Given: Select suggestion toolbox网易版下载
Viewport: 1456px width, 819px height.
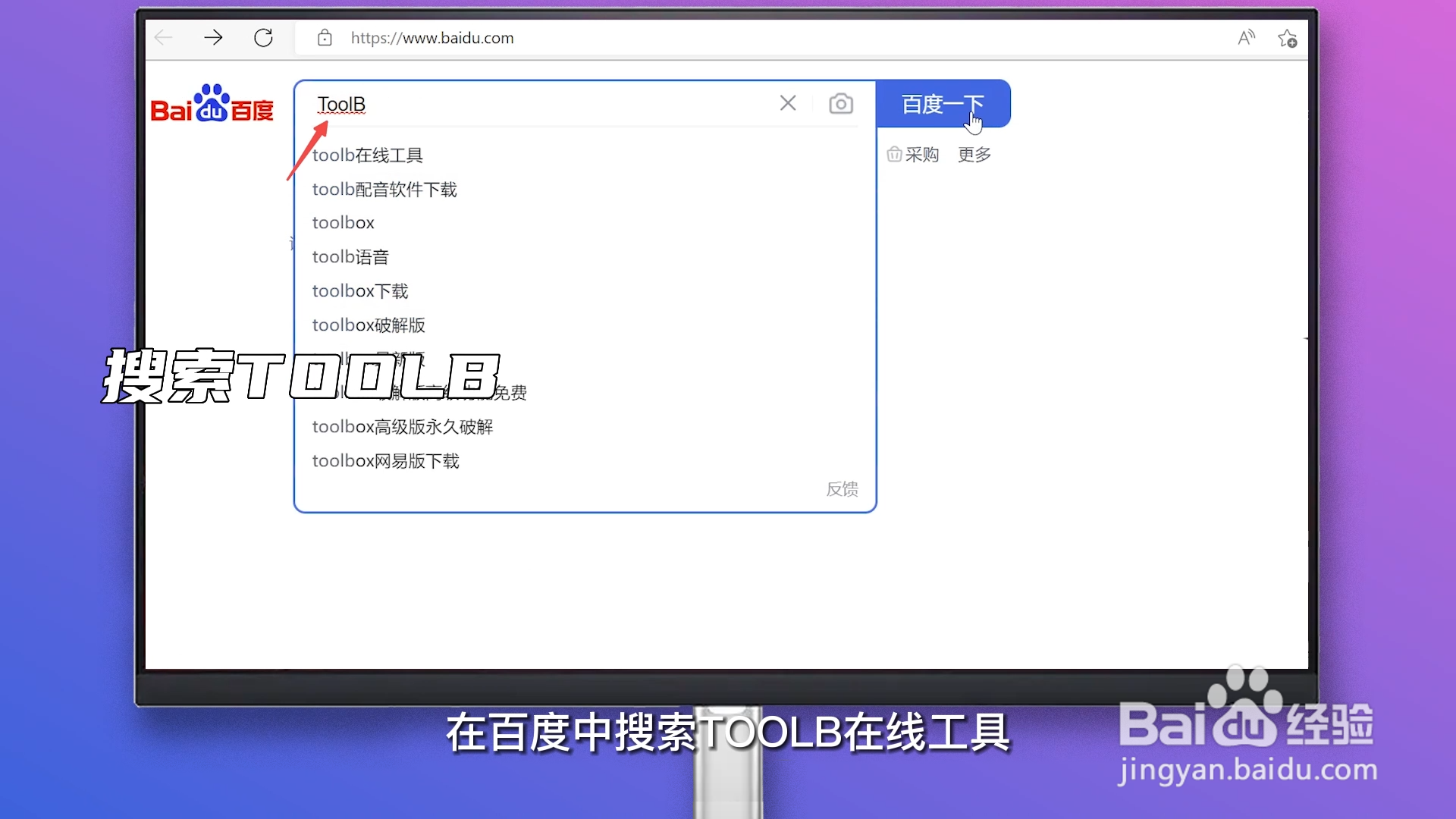Looking at the screenshot, I should click(x=385, y=460).
